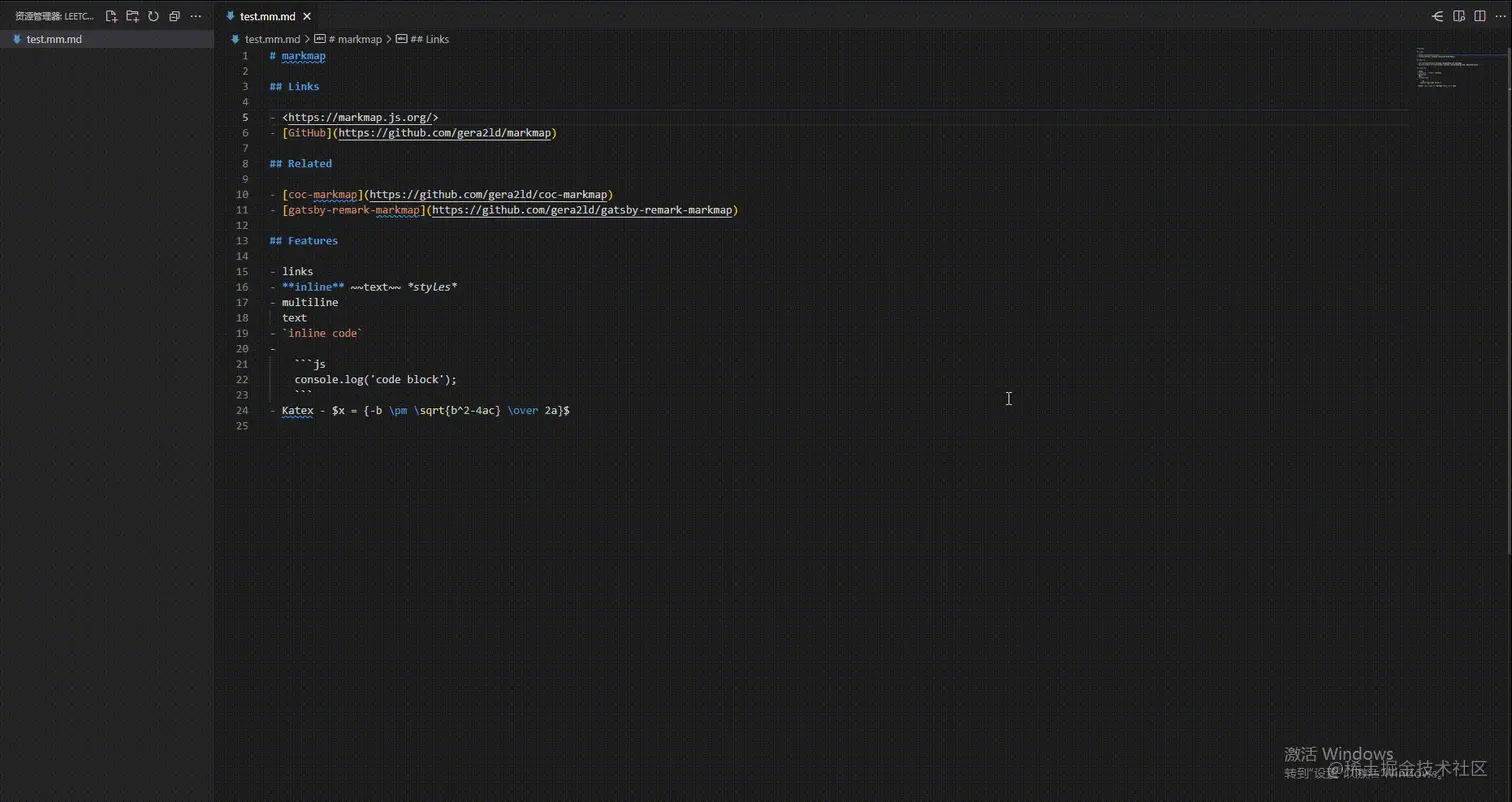Click test.mm.md breadcrumb segment

pos(272,39)
